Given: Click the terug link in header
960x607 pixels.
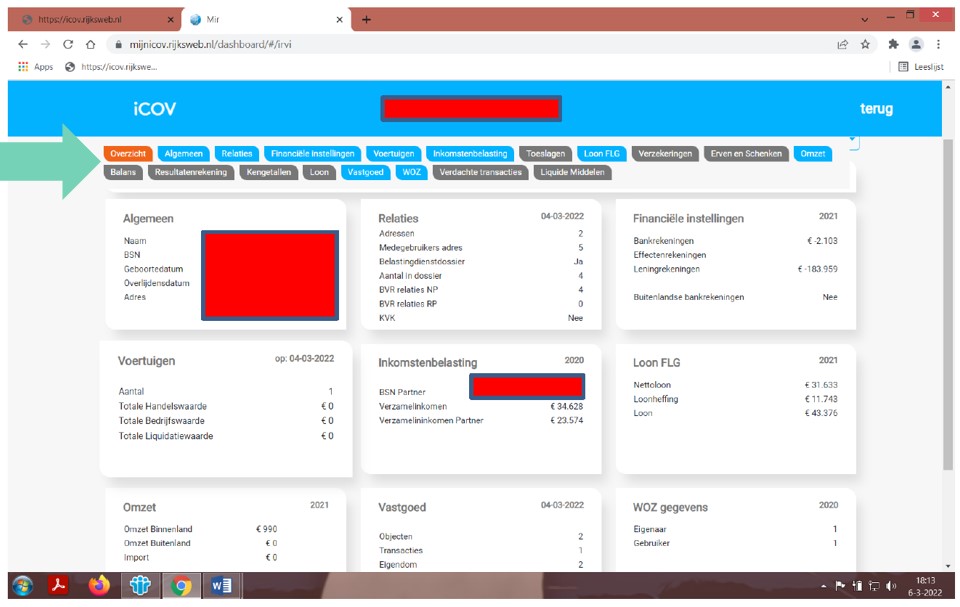Looking at the screenshot, I should (876, 109).
